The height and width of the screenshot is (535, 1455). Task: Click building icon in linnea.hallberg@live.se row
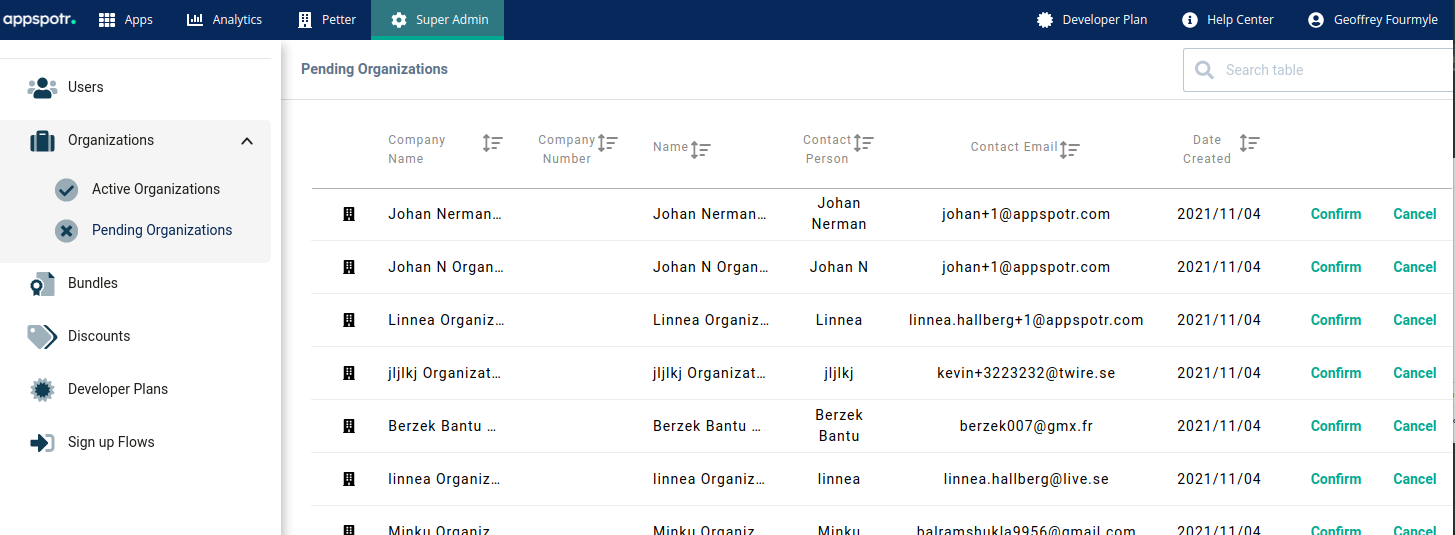(x=349, y=479)
